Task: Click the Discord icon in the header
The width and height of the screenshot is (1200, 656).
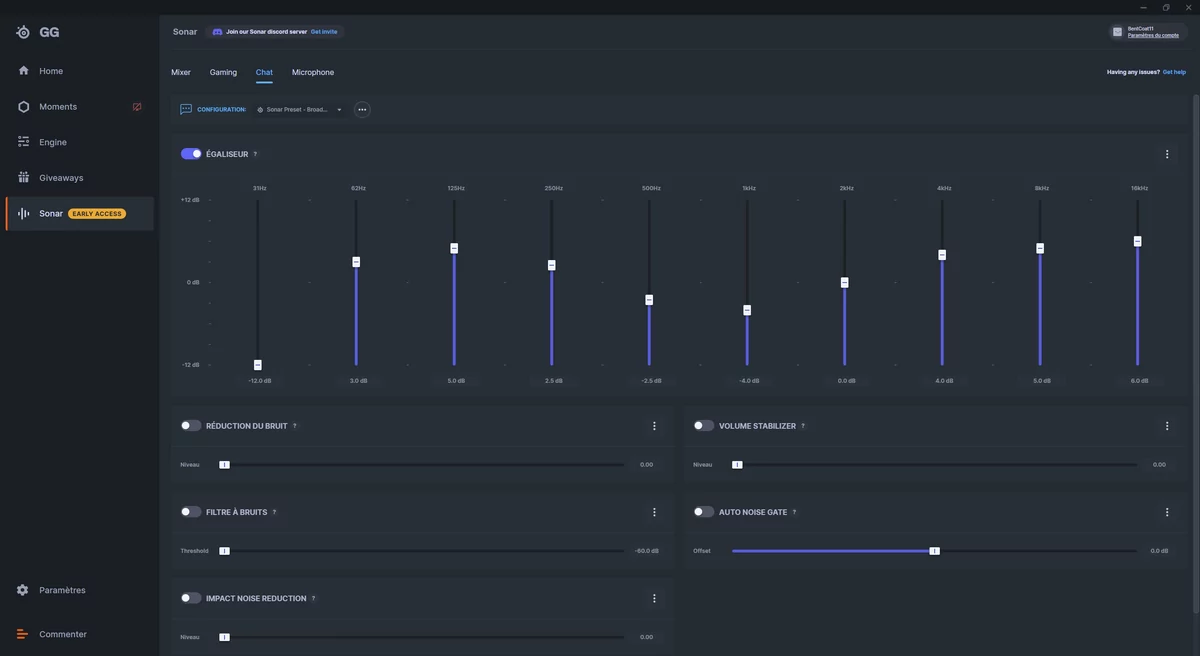Action: (217, 32)
